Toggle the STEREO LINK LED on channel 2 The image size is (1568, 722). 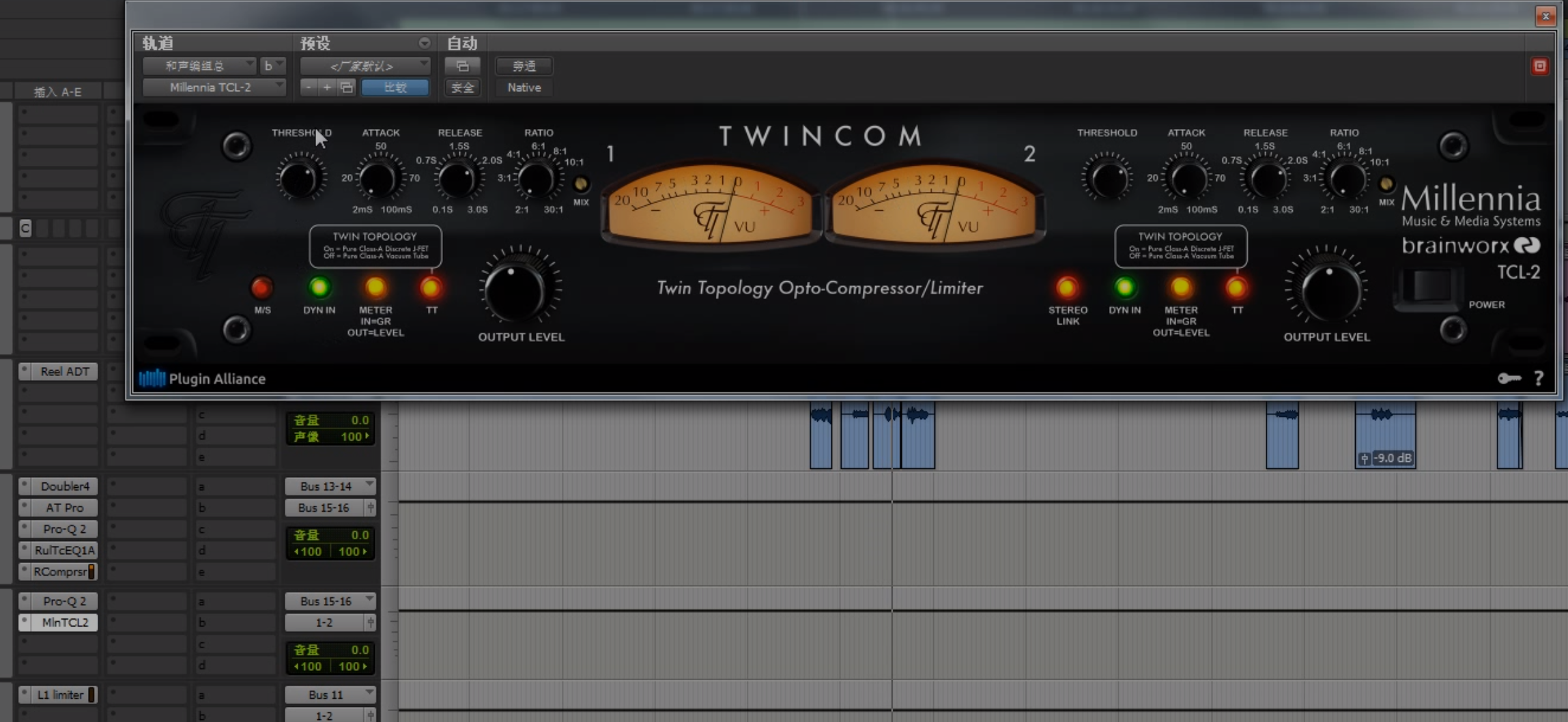pos(1067,288)
